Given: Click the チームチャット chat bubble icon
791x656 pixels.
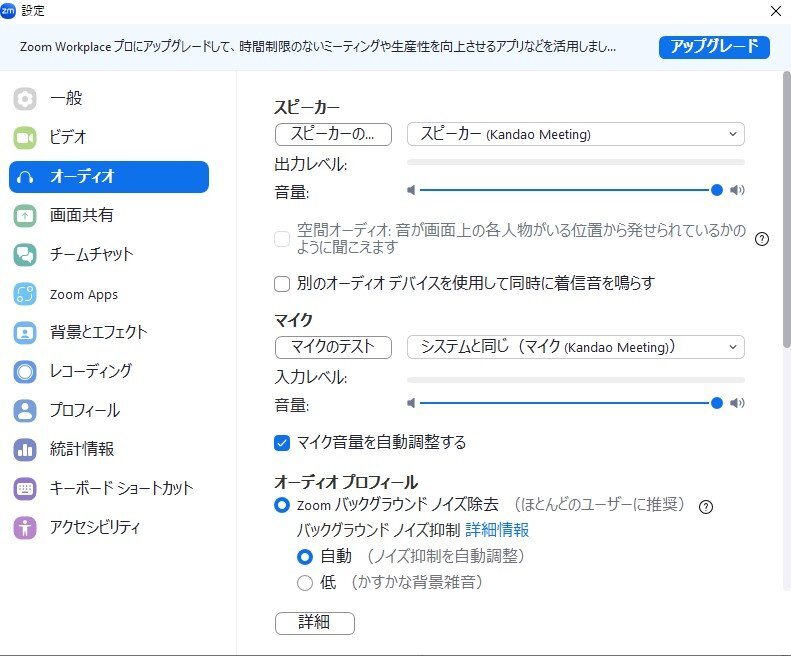Looking at the screenshot, I should (25, 255).
